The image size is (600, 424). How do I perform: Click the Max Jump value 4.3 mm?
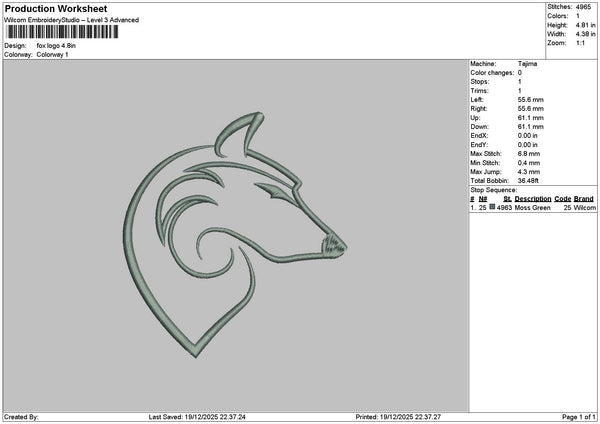[x=529, y=172]
